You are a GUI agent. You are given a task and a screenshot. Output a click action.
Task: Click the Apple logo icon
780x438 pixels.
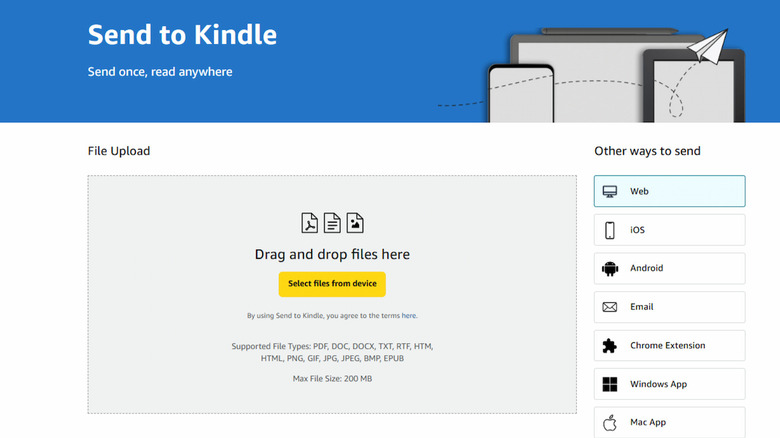[x=610, y=423]
